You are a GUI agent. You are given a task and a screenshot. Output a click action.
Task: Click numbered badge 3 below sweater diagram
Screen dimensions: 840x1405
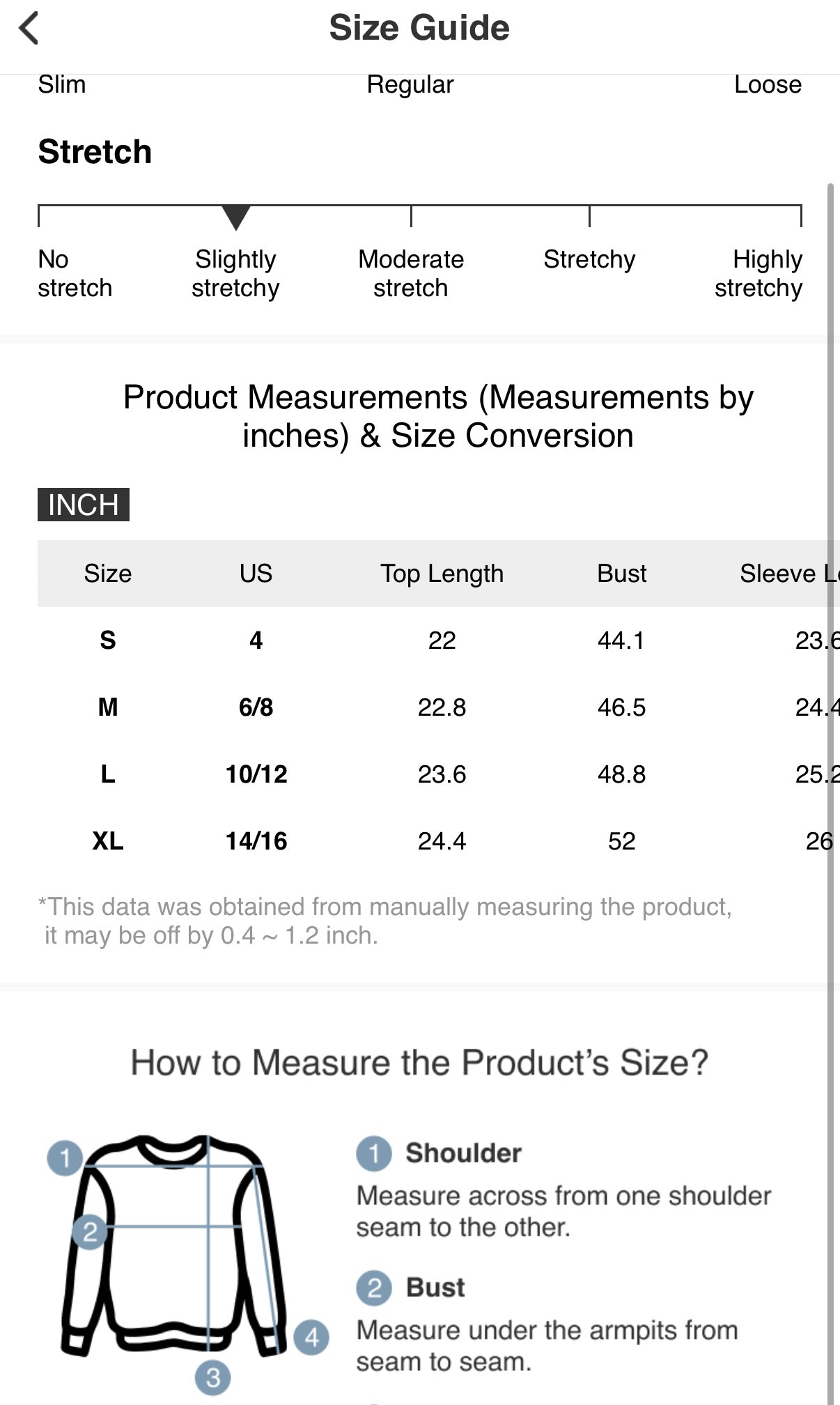coord(212,1377)
